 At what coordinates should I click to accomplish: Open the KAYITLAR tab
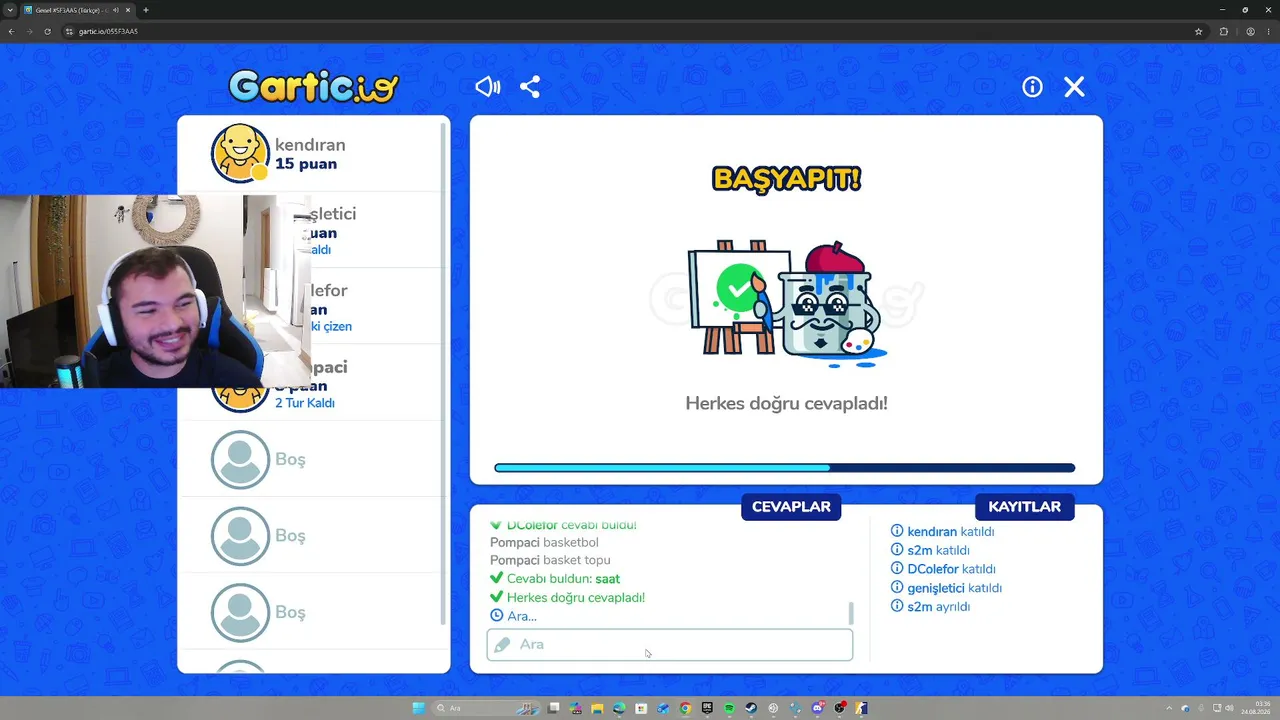[1024, 507]
